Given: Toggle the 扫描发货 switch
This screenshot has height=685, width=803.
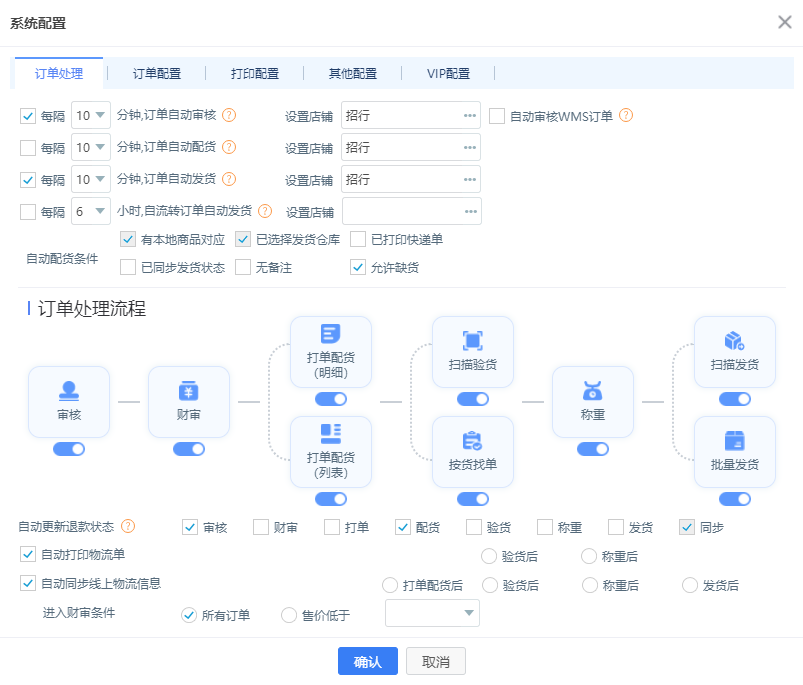Looking at the screenshot, I should (x=734, y=399).
